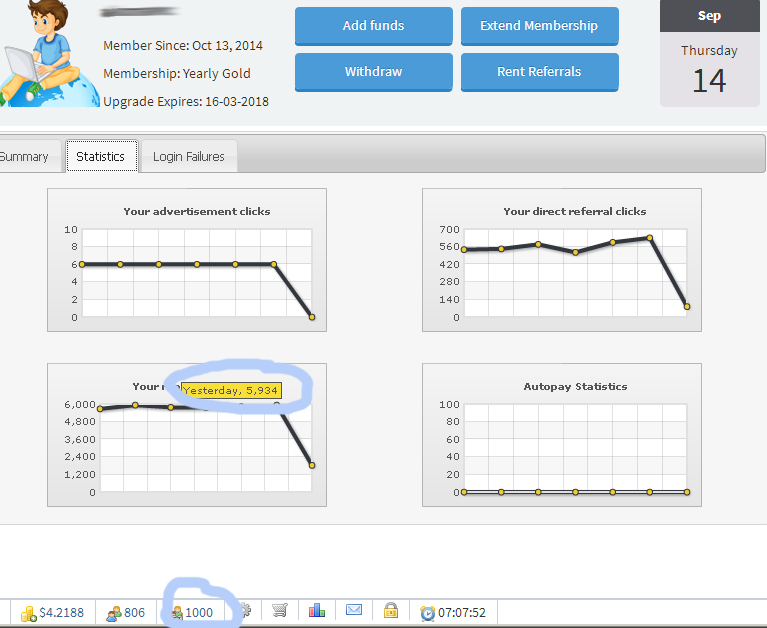The height and width of the screenshot is (628, 767).
Task: Click the gear settings icon in status bar
Action: 243,611
